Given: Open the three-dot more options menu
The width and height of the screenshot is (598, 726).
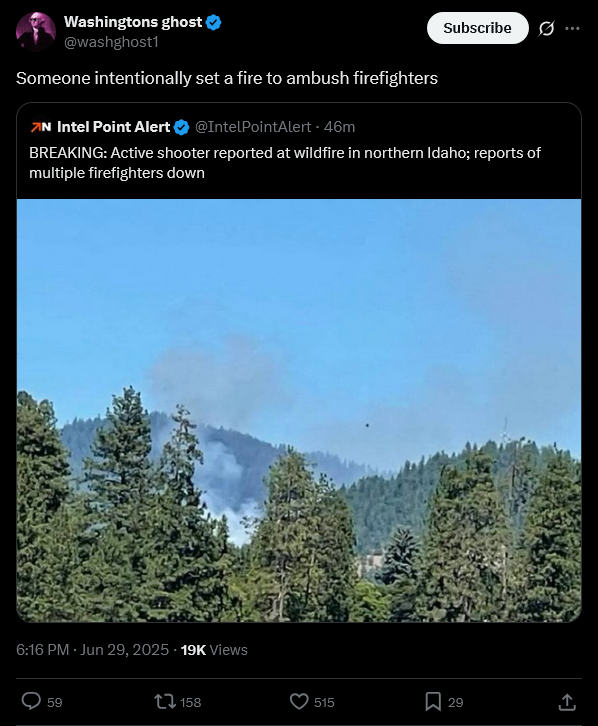Looking at the screenshot, I should [x=572, y=29].
